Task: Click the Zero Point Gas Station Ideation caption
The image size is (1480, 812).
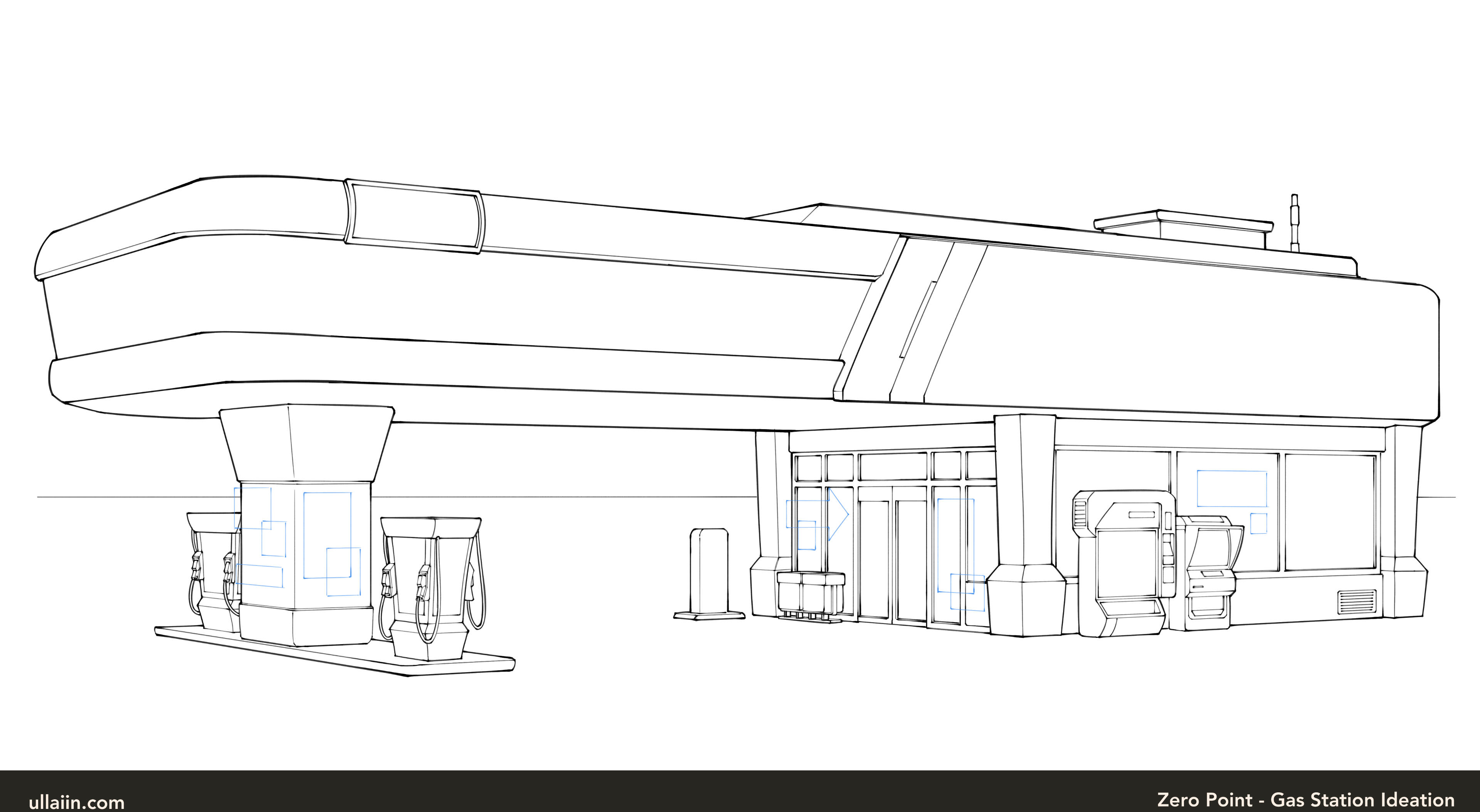Action: click(x=1305, y=799)
